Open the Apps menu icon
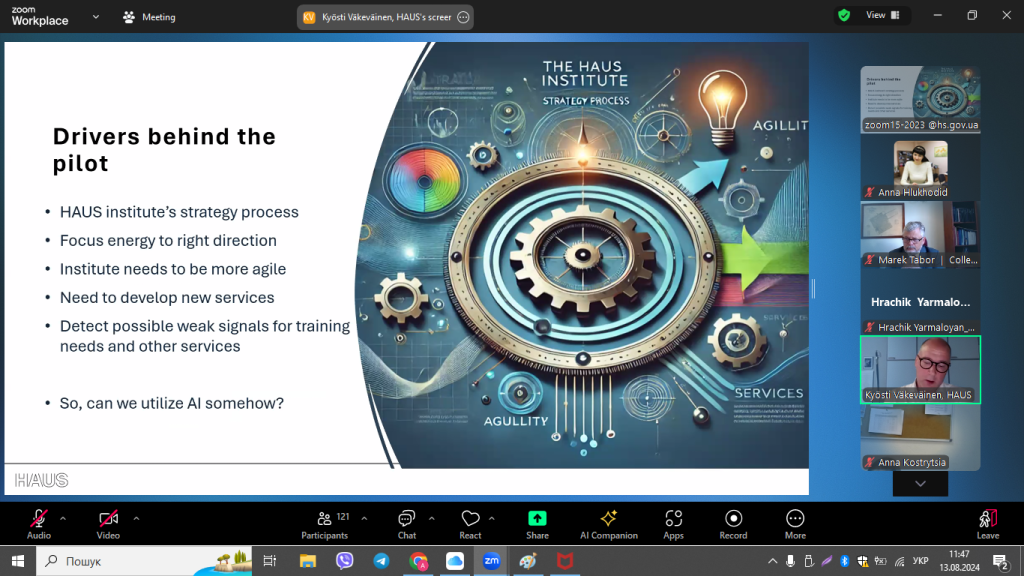This screenshot has width=1024, height=576. 673,523
